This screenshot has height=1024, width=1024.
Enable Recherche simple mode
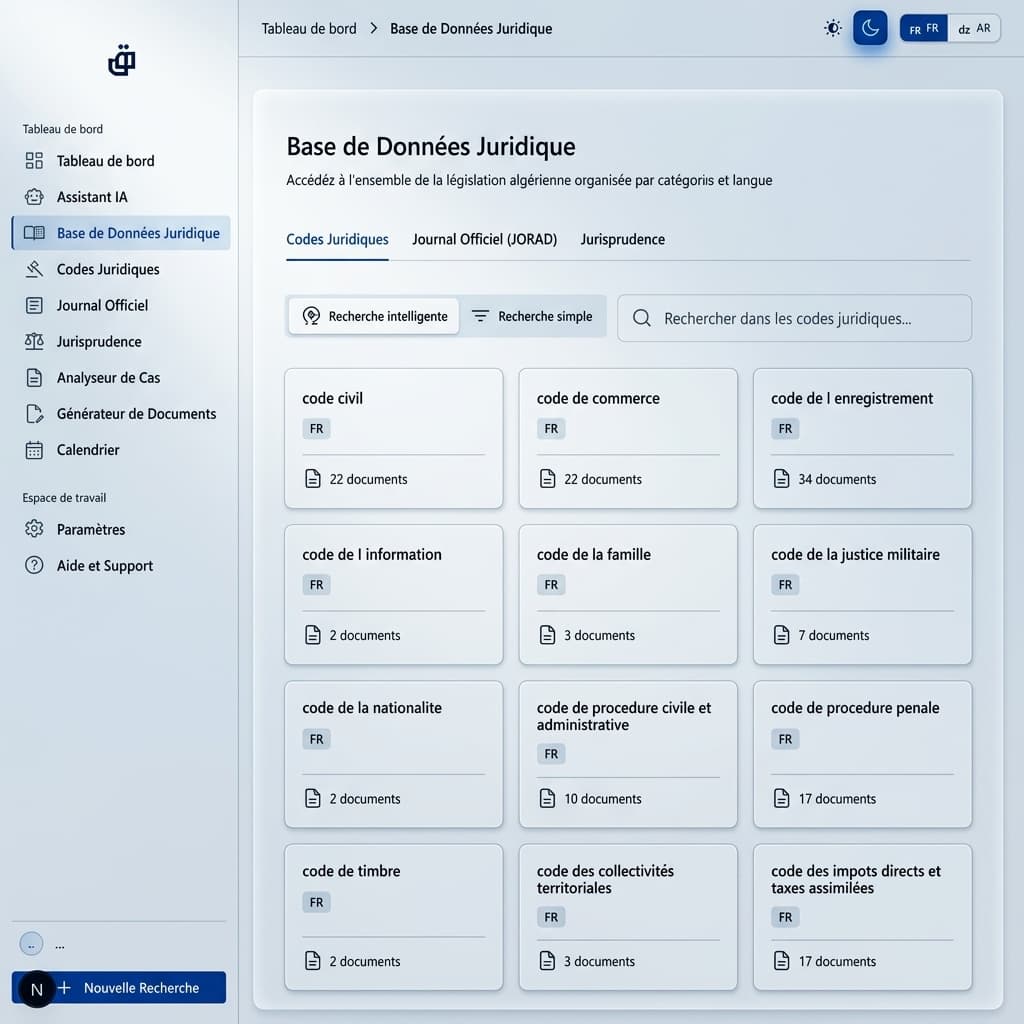point(532,316)
